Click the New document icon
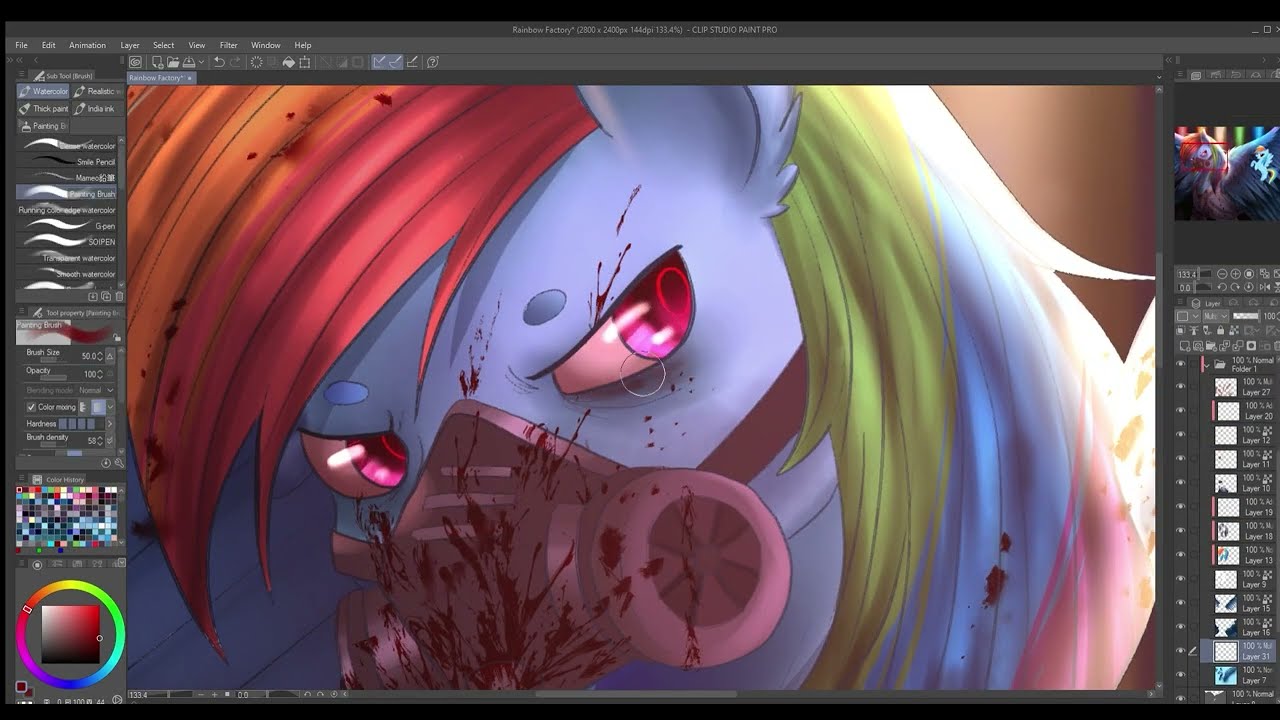Screen dimensions: 1280x720 [157, 62]
